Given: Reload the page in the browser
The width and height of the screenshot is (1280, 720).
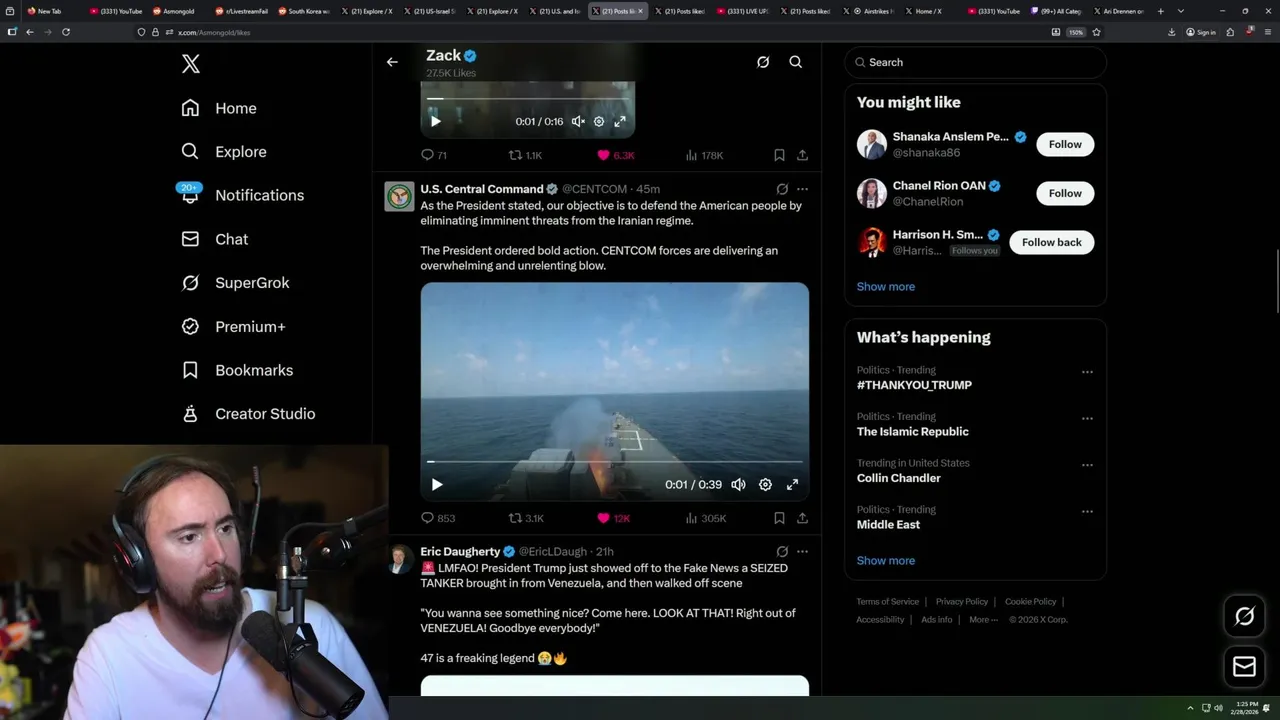Looking at the screenshot, I should coord(66,32).
